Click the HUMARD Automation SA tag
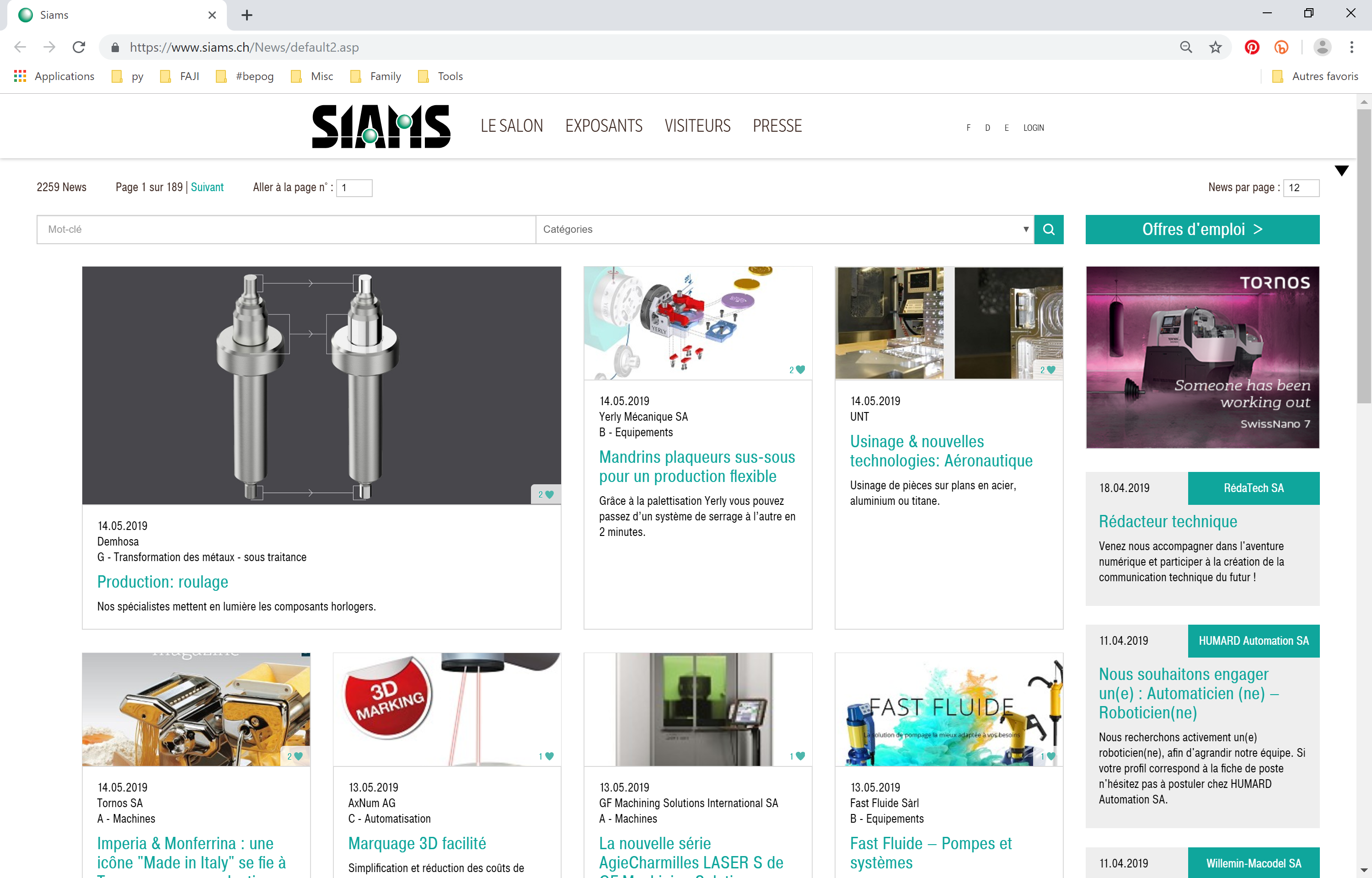1372x878 pixels. 1254,642
